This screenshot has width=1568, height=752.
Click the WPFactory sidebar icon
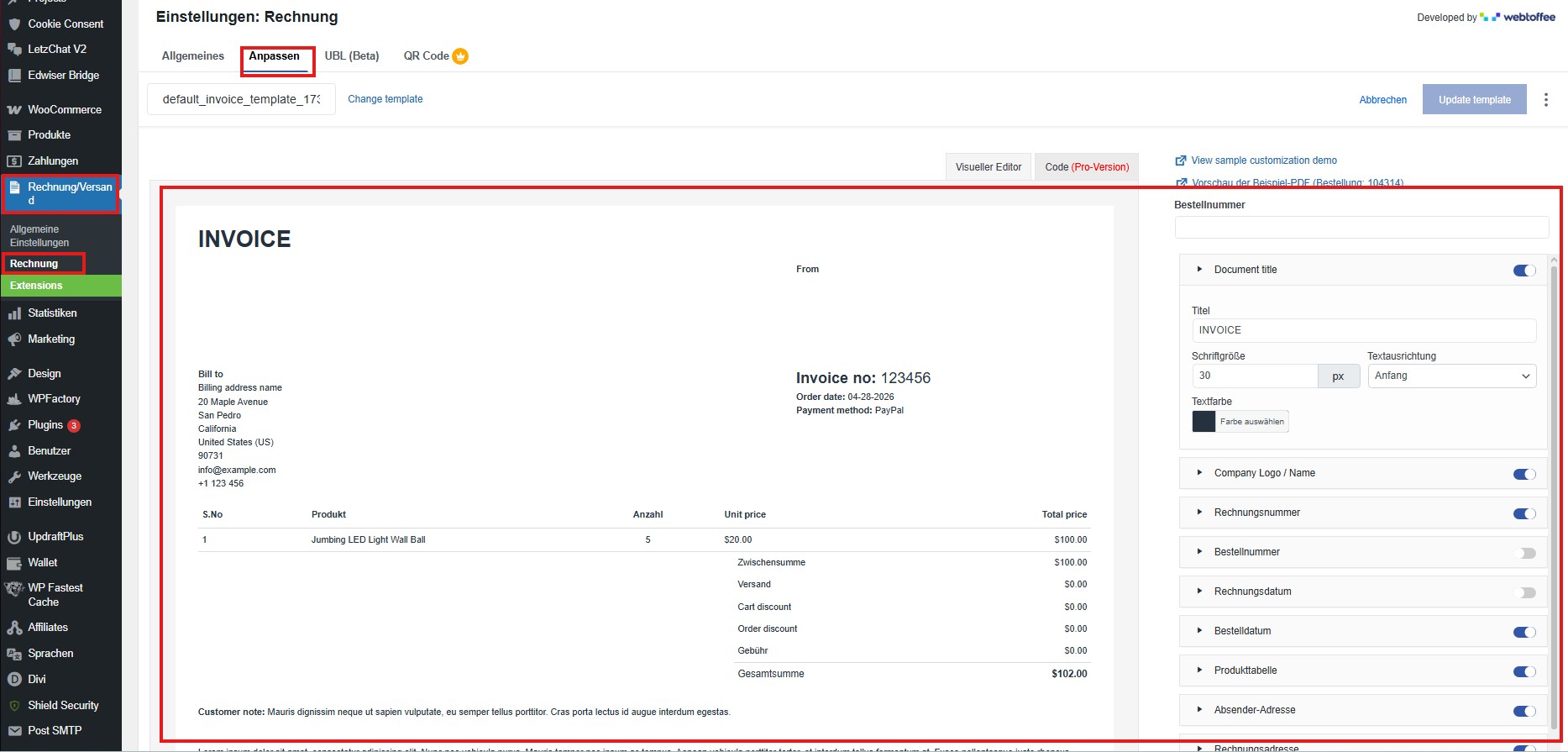(x=14, y=398)
